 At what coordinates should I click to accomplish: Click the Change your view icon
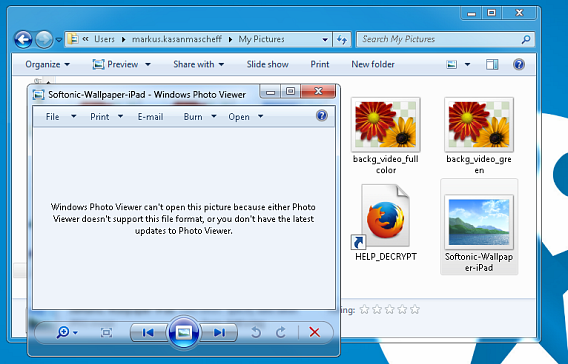pyautogui.click(x=451, y=65)
